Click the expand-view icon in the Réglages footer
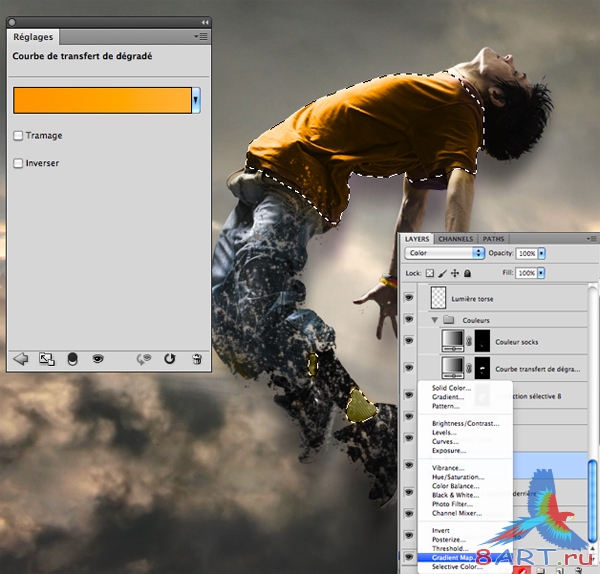Viewport: 600px width, 574px height. (x=47, y=359)
